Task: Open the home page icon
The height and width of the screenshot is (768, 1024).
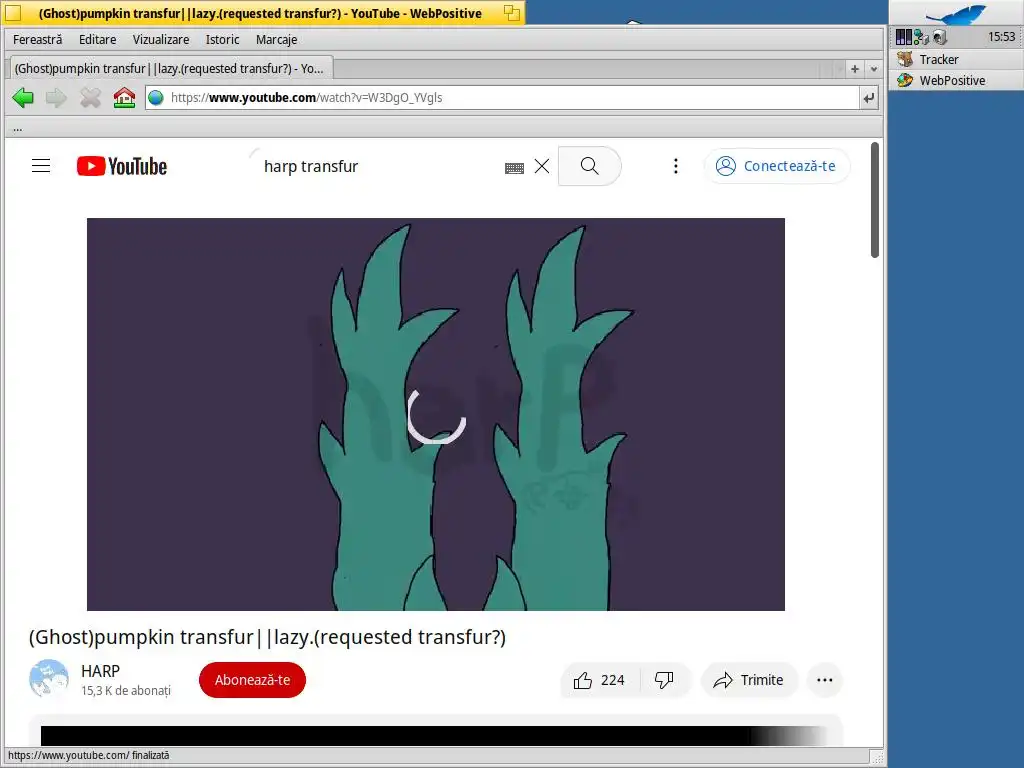Action: tap(124, 98)
